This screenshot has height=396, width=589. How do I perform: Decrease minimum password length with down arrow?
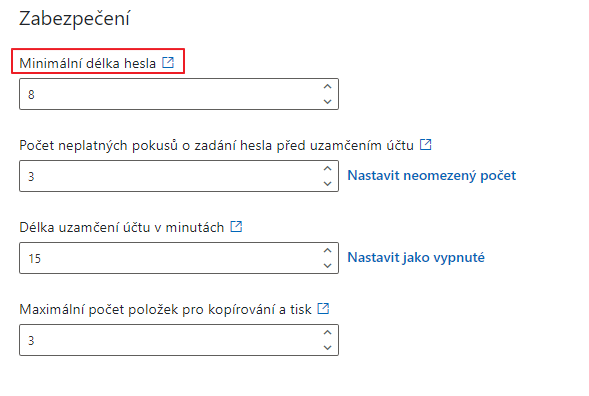coord(328,101)
